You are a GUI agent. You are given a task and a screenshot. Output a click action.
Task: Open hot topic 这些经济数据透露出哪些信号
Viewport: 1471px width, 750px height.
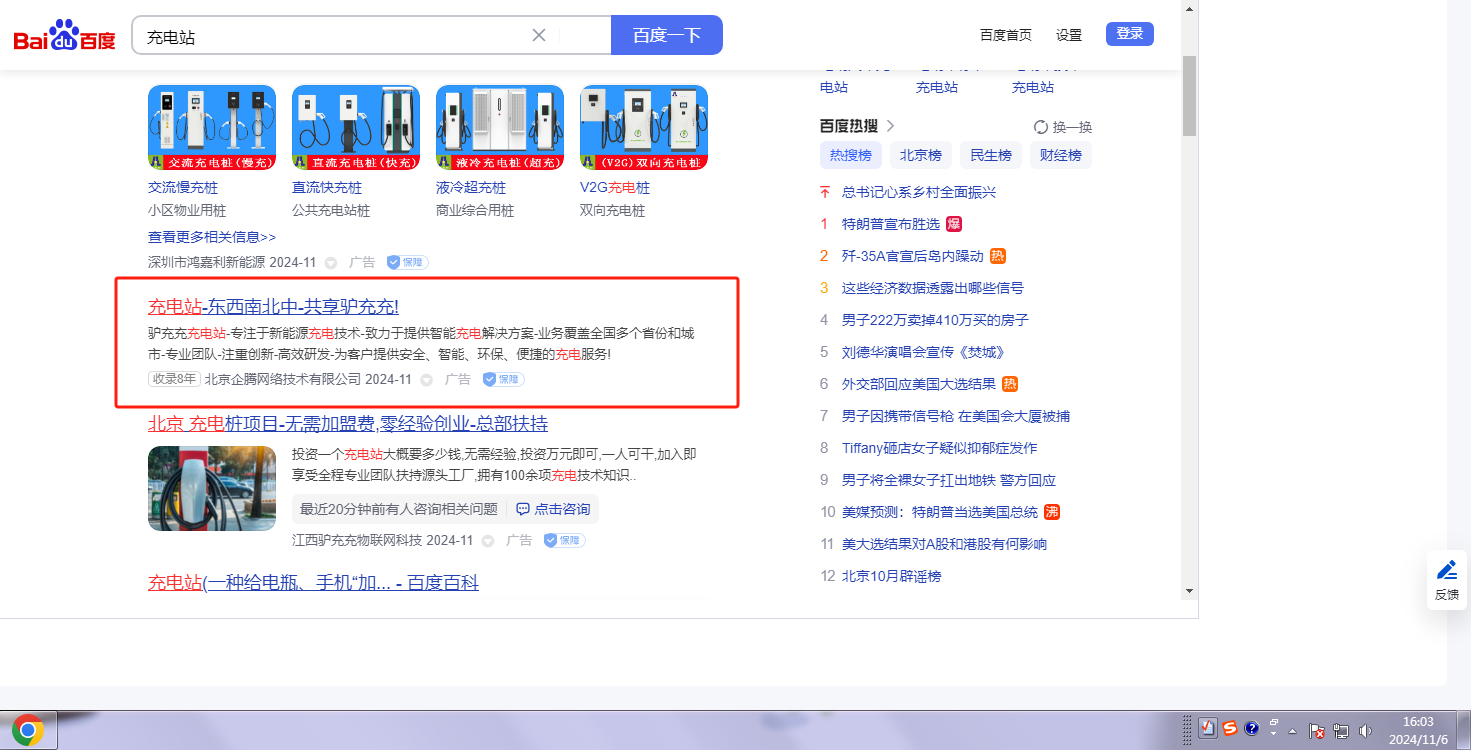[933, 288]
